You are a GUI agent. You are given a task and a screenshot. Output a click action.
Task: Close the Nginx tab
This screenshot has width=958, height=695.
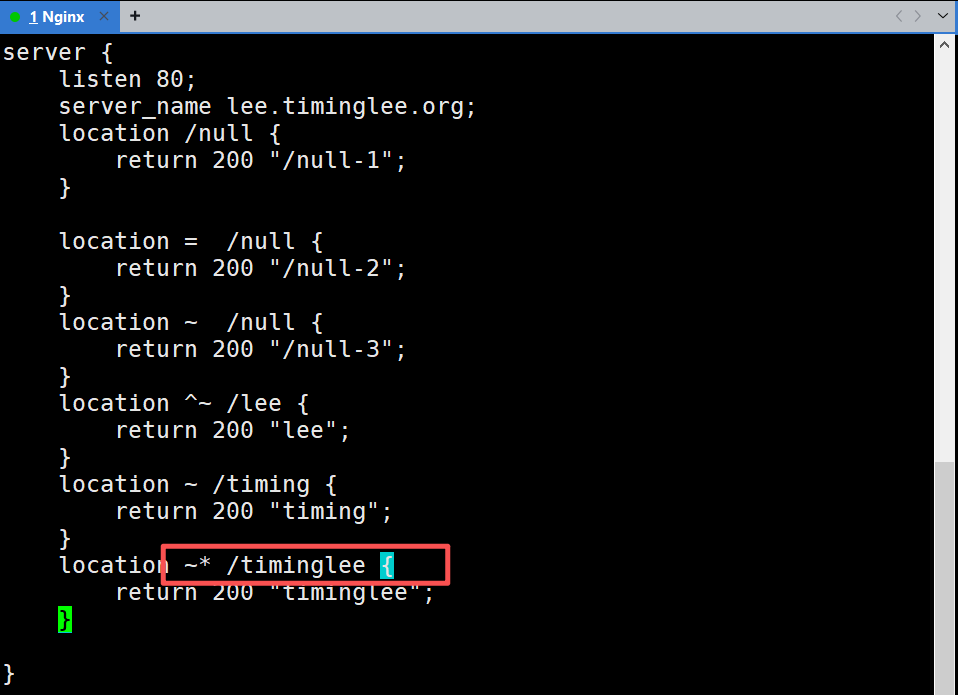pos(104,16)
